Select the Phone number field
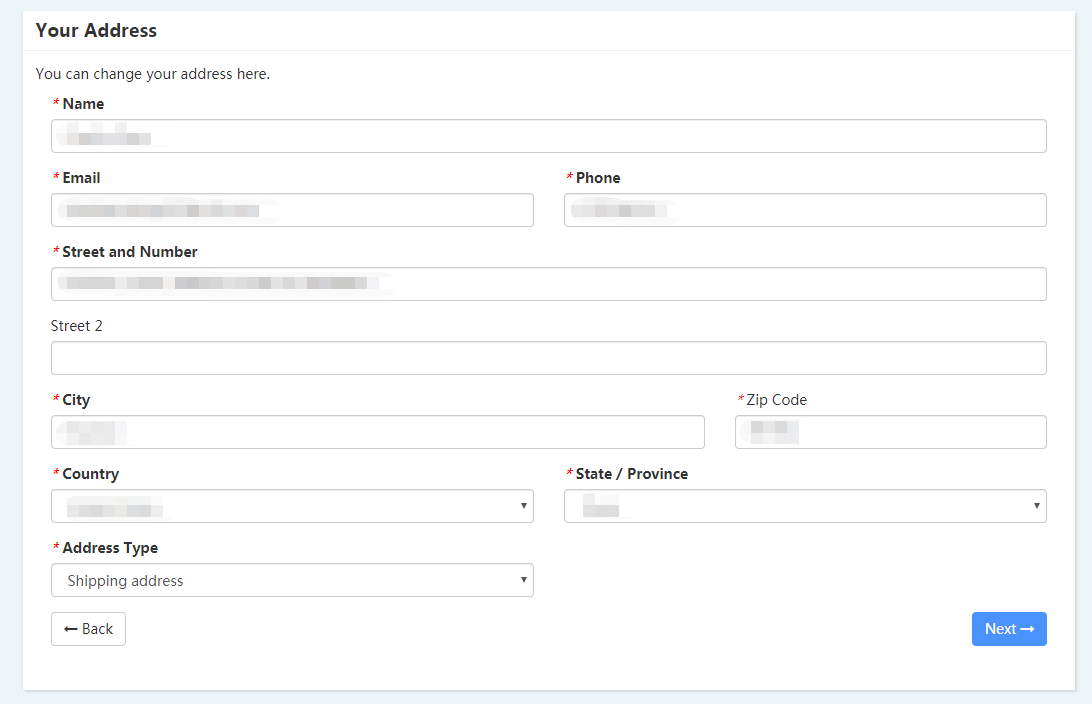 tap(805, 210)
